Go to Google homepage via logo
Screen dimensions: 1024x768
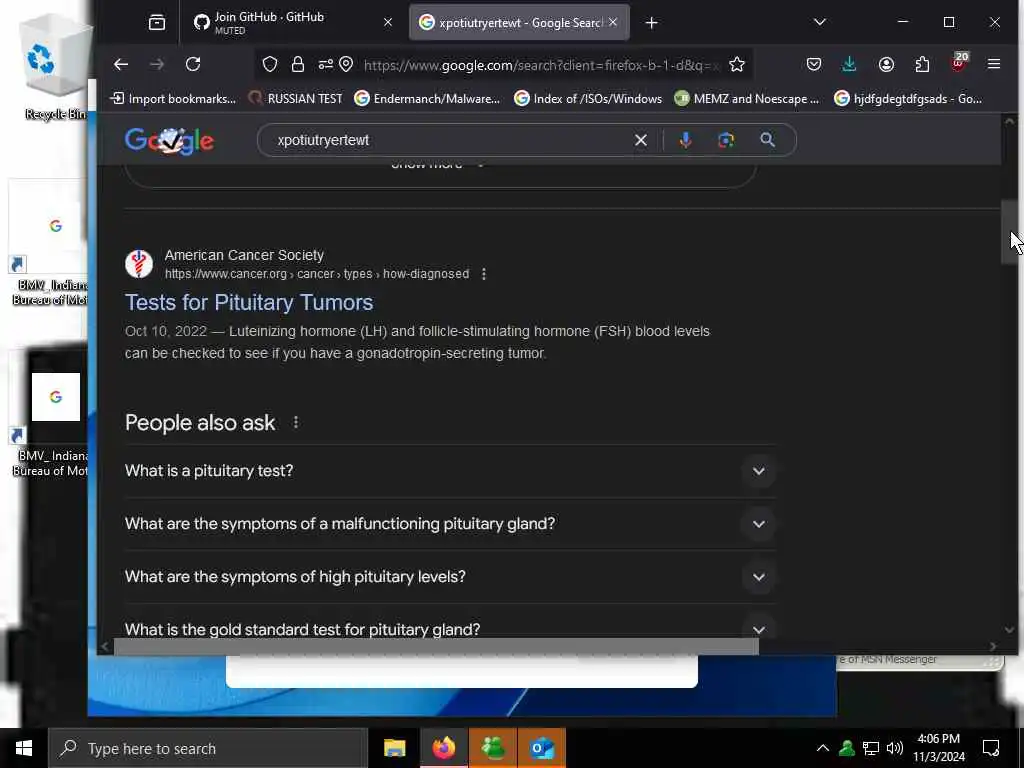pyautogui.click(x=169, y=140)
